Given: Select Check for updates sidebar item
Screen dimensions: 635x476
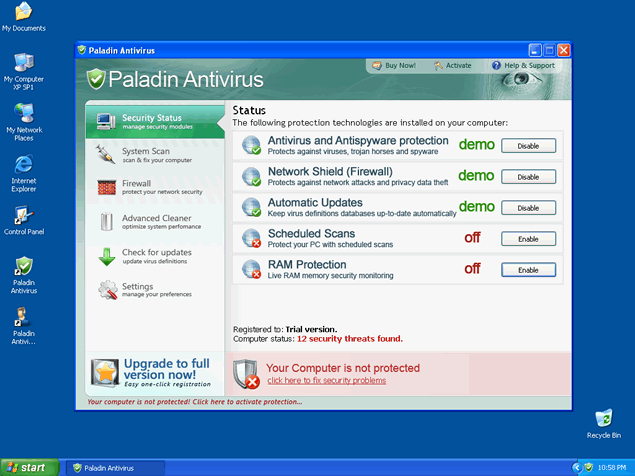Looking at the screenshot, I should pos(155,256).
